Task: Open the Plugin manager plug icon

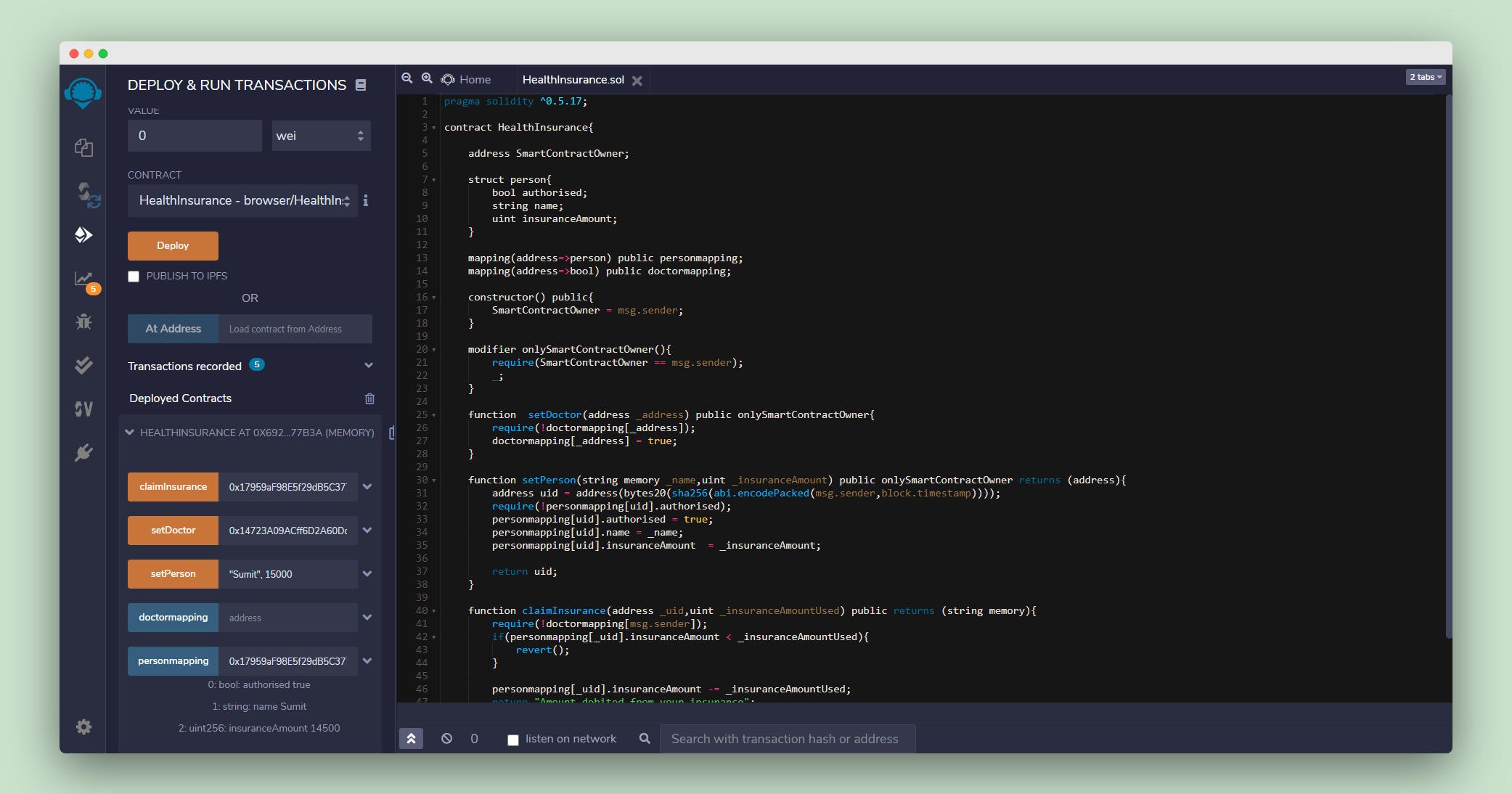Action: tap(83, 453)
